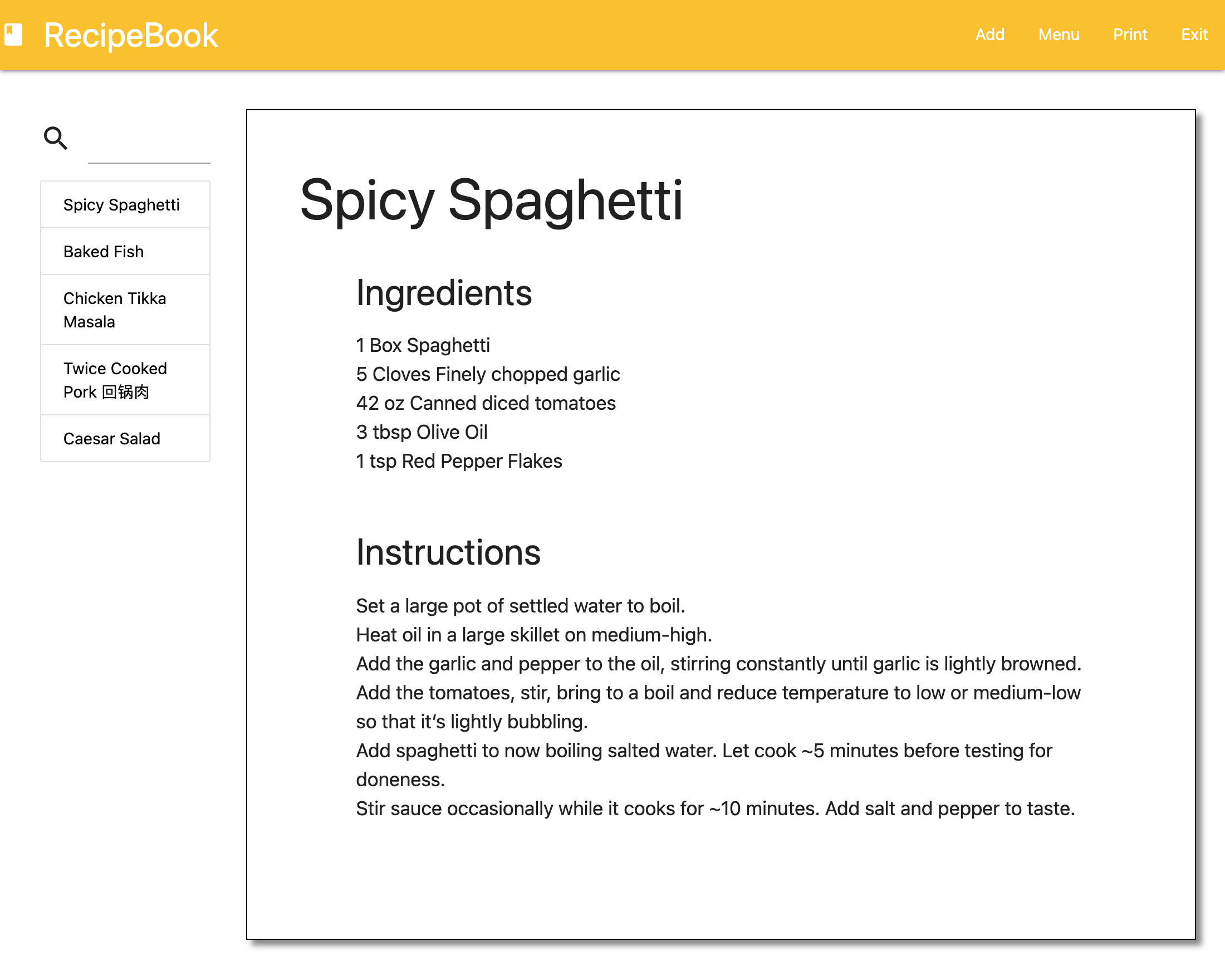Select Spicy Spaghetti in the recipe list
Viewport: 1225px width, 980px height.
125,204
